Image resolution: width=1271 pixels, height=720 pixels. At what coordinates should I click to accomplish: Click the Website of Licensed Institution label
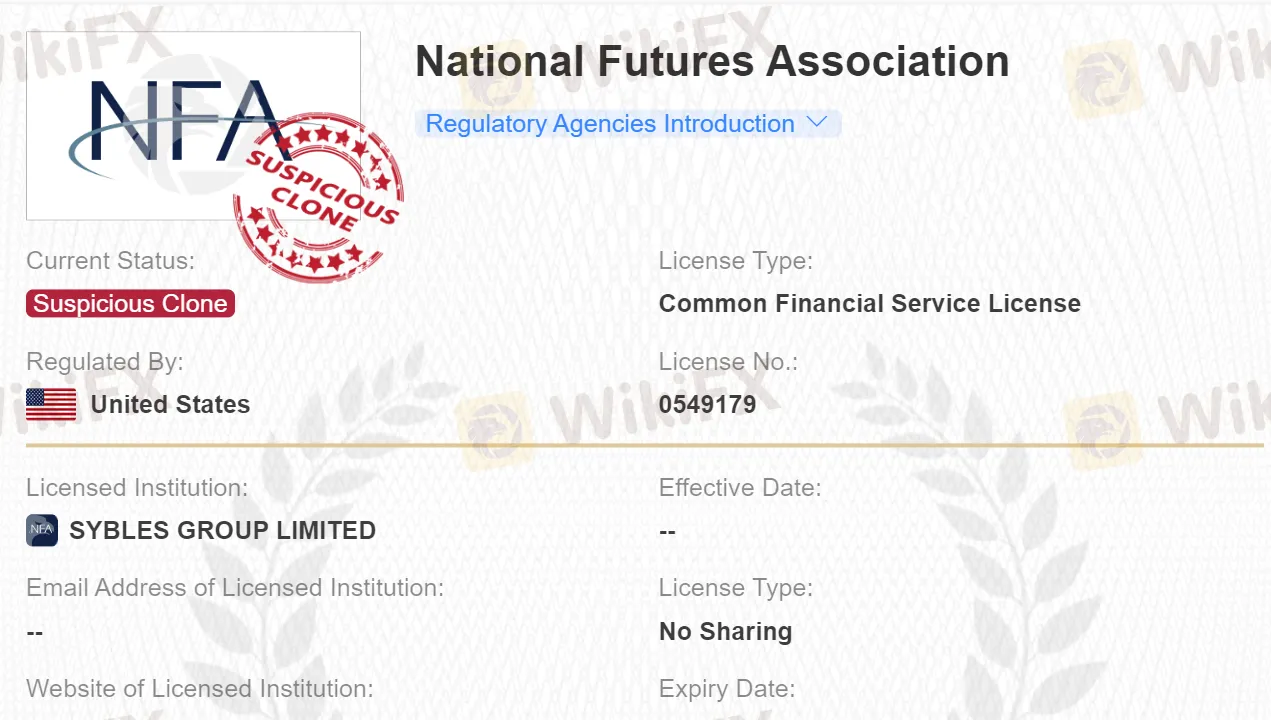coord(199,689)
